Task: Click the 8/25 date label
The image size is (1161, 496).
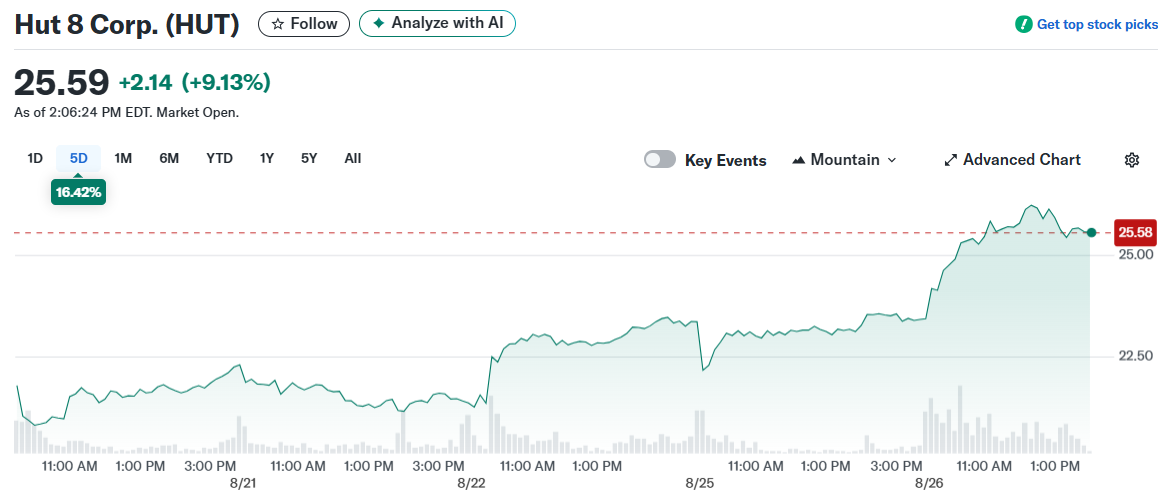Action: tap(700, 483)
